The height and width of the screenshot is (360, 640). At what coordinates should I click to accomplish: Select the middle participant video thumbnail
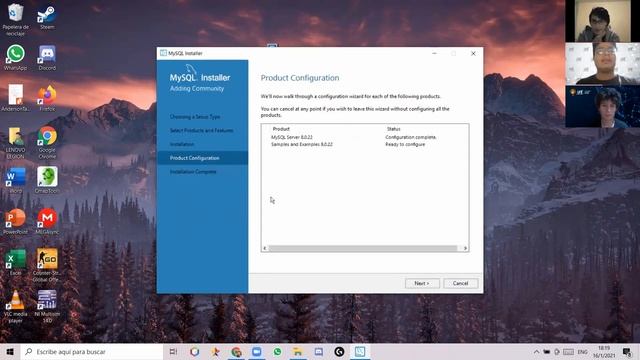[x=602, y=64]
